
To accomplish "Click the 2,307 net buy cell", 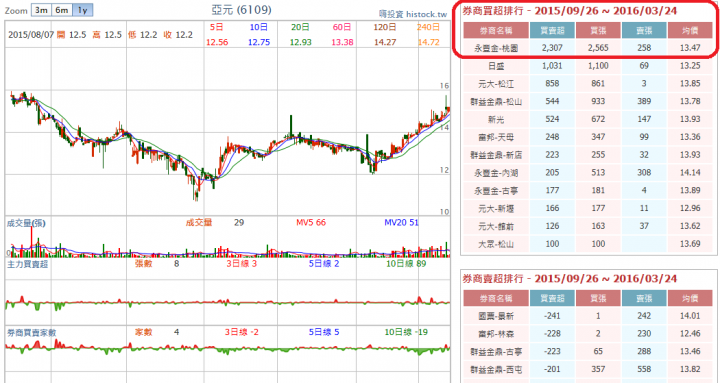I will (552, 48).
